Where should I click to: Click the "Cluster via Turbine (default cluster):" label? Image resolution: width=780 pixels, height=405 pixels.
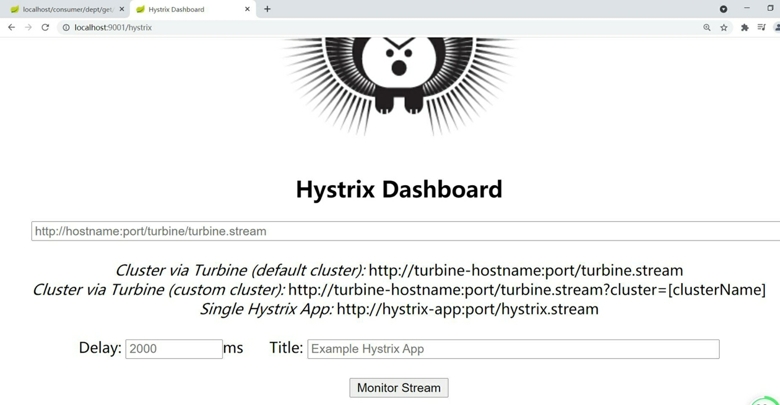tap(240, 270)
